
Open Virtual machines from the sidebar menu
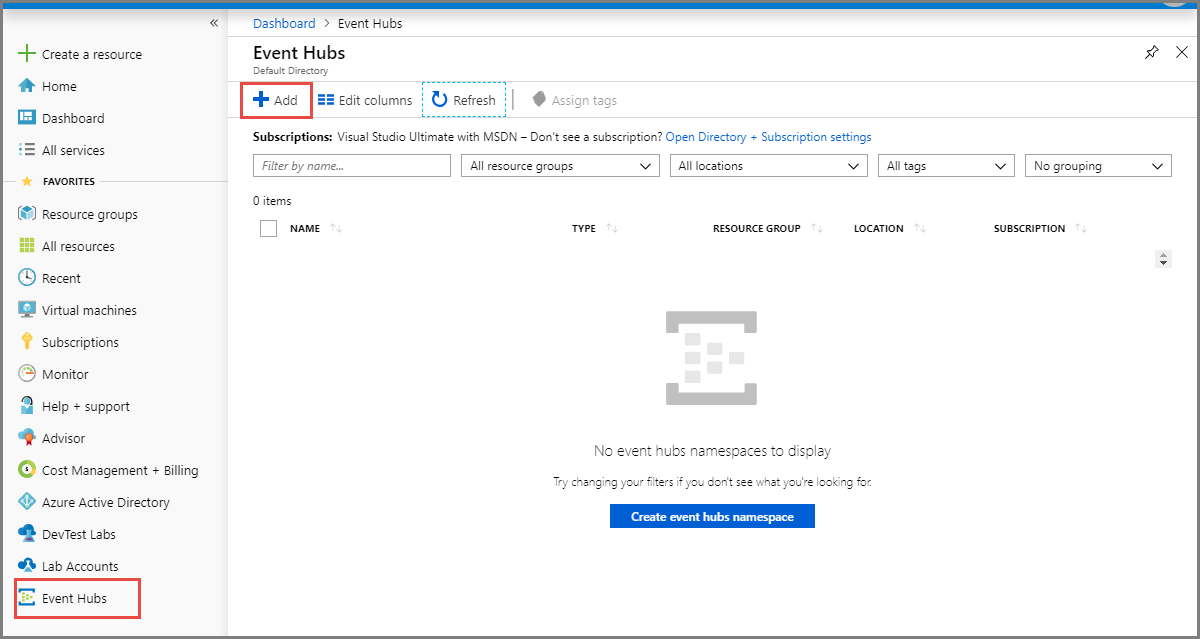tap(89, 310)
